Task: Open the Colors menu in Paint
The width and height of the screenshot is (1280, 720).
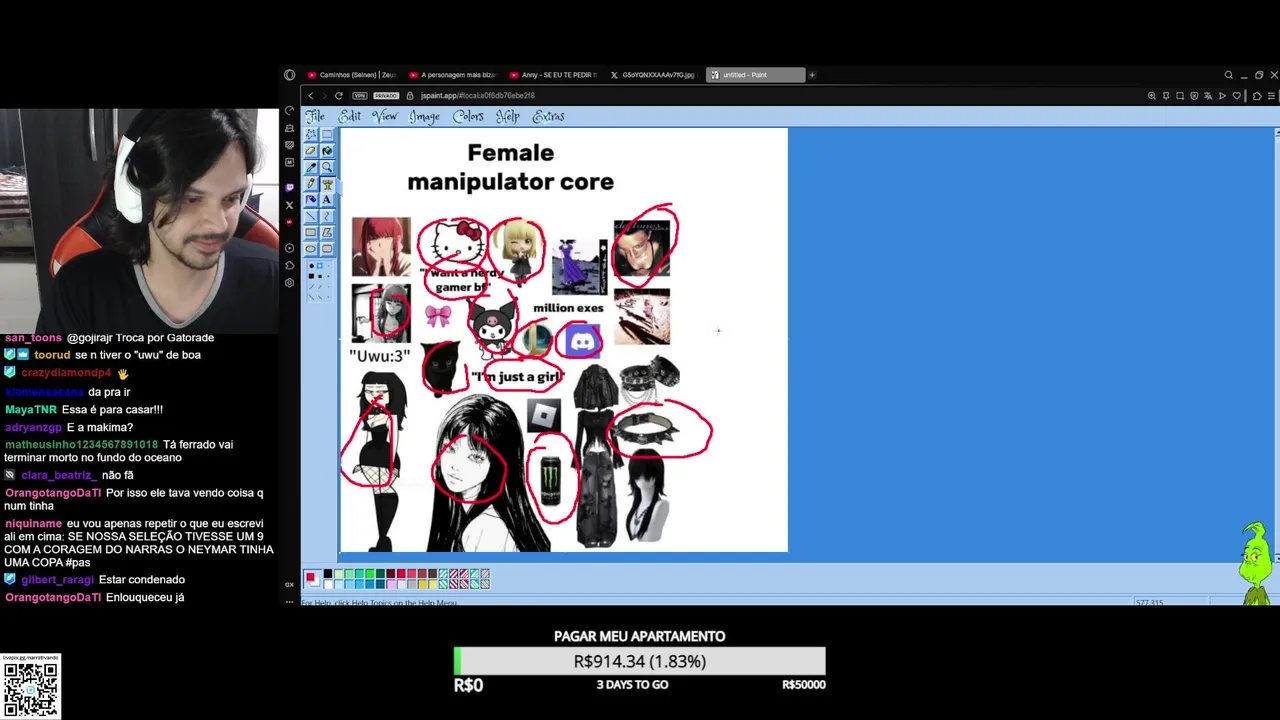Action: point(468,116)
